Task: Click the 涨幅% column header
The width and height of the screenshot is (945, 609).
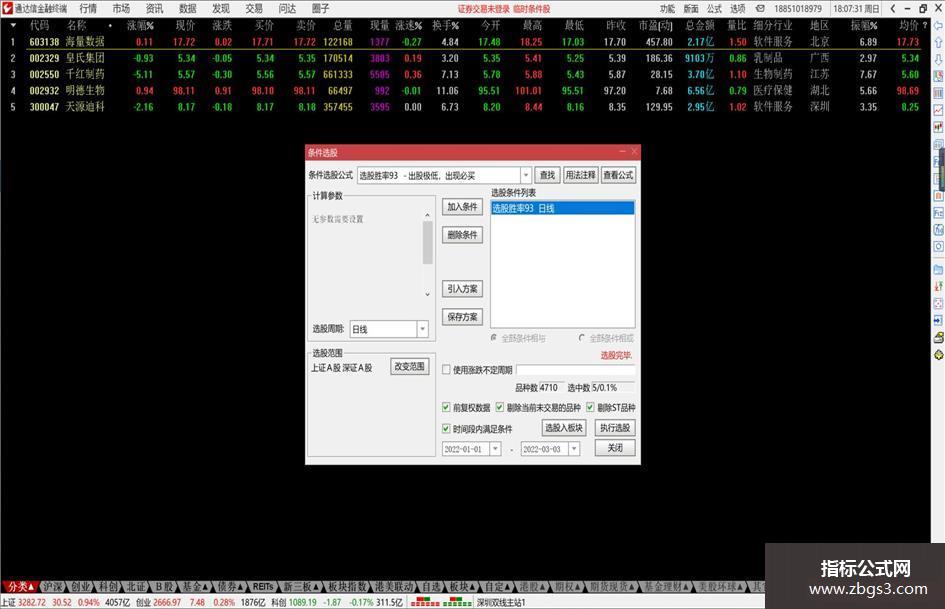Action: [x=140, y=25]
